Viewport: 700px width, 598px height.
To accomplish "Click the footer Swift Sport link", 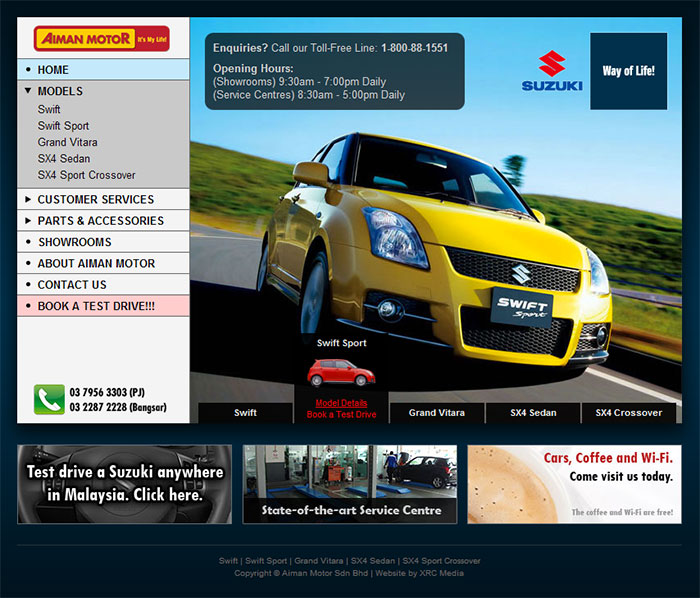I will click(x=266, y=561).
